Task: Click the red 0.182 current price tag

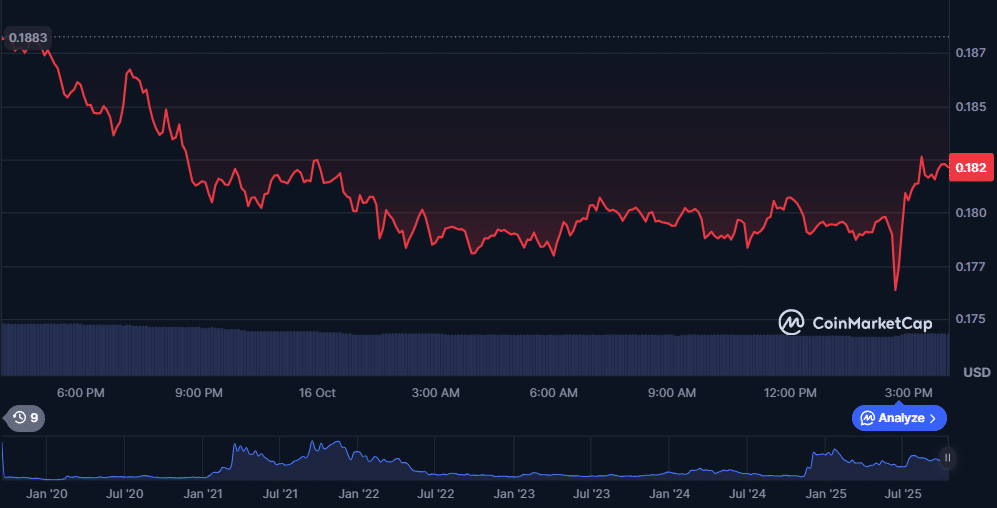Action: click(x=971, y=167)
